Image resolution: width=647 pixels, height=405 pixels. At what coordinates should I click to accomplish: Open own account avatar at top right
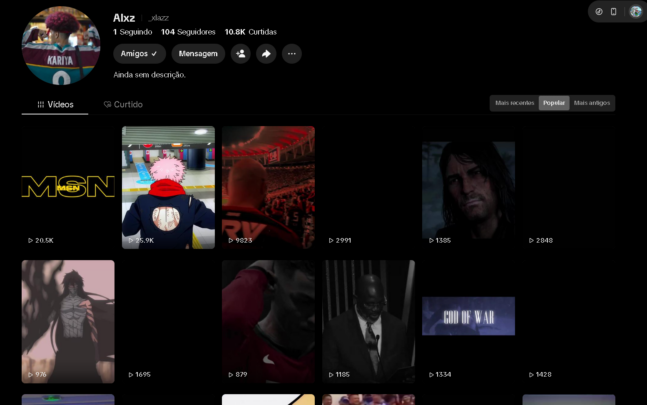(635, 12)
